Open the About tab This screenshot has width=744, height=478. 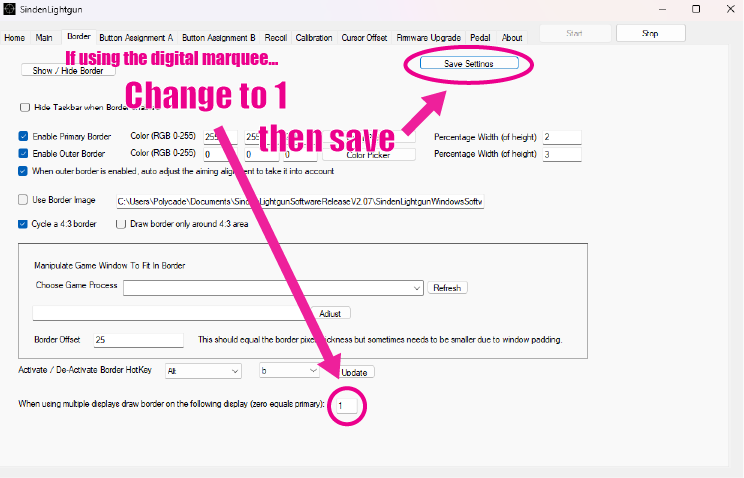512,37
